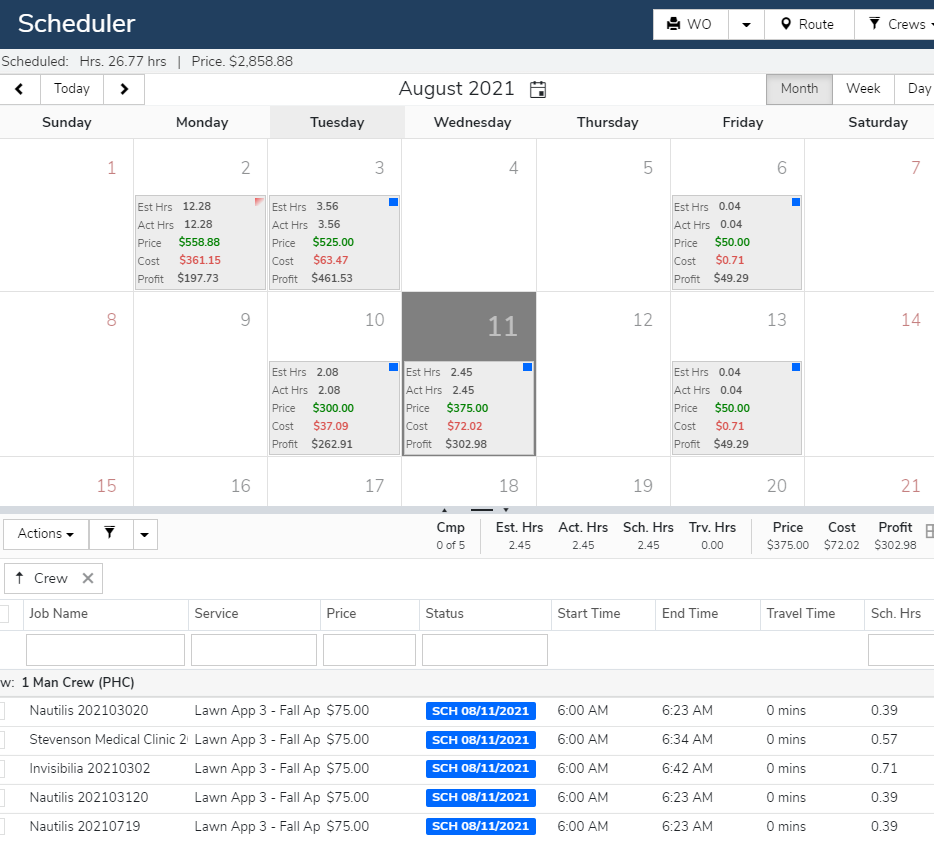Sort by the Job Name column
934x853 pixels.
(x=58, y=614)
